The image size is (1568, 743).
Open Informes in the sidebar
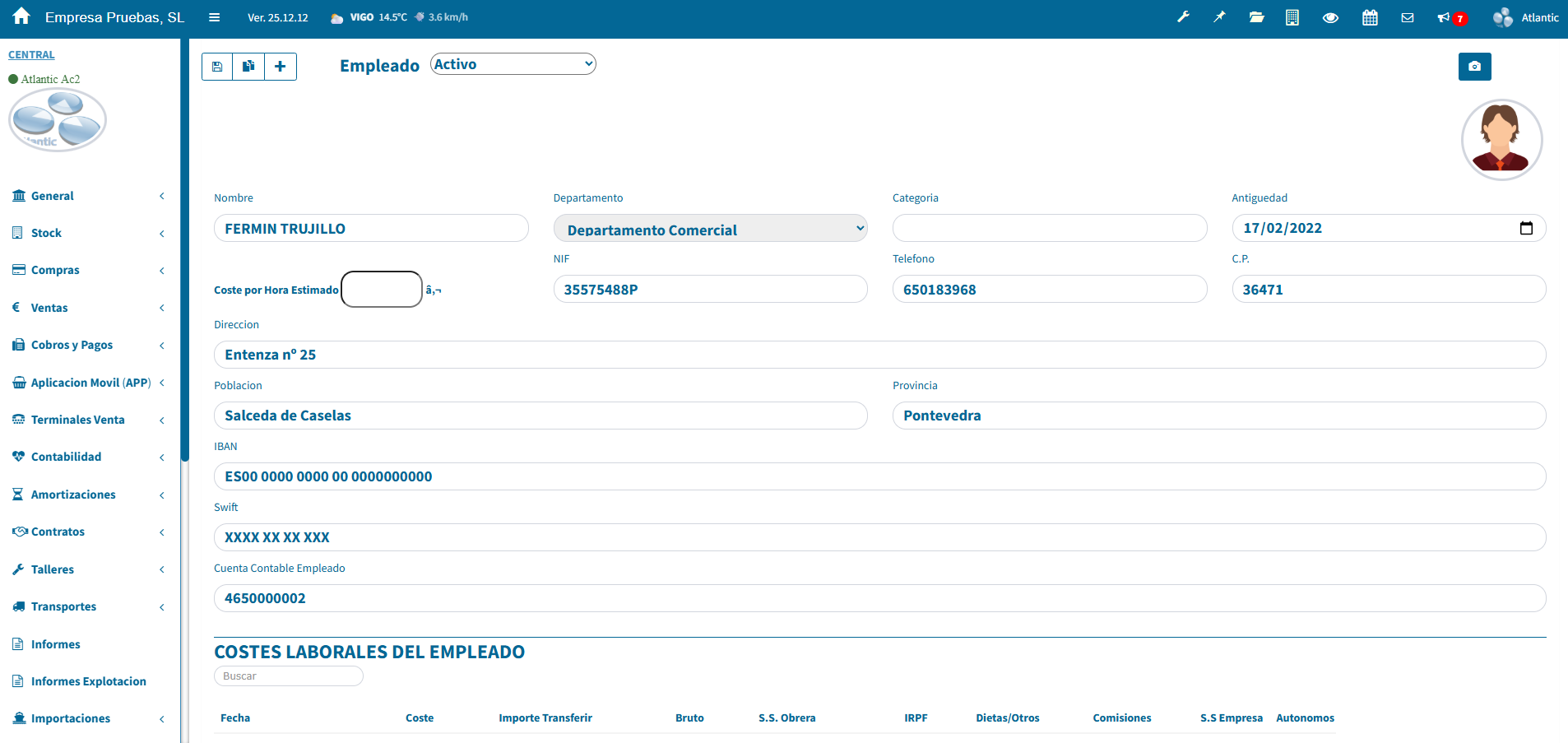[55, 644]
